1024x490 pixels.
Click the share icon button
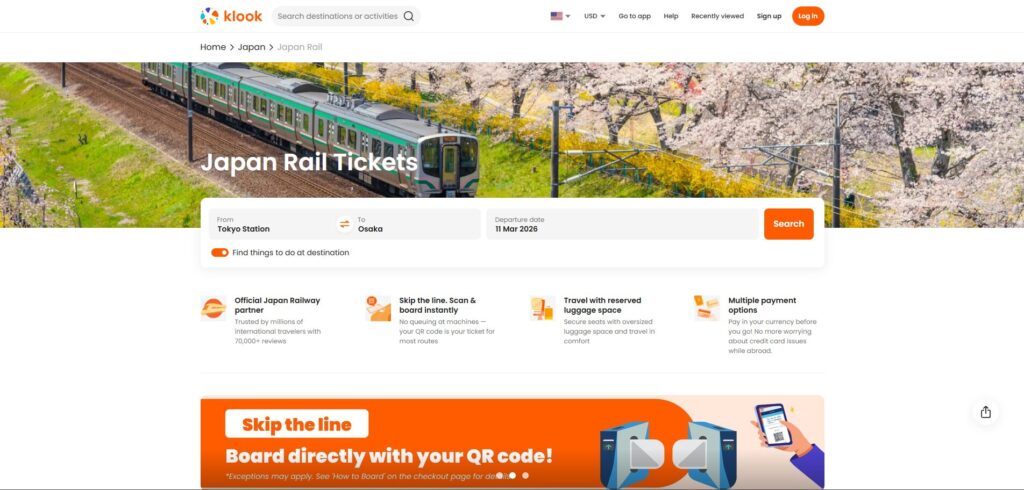(x=985, y=412)
